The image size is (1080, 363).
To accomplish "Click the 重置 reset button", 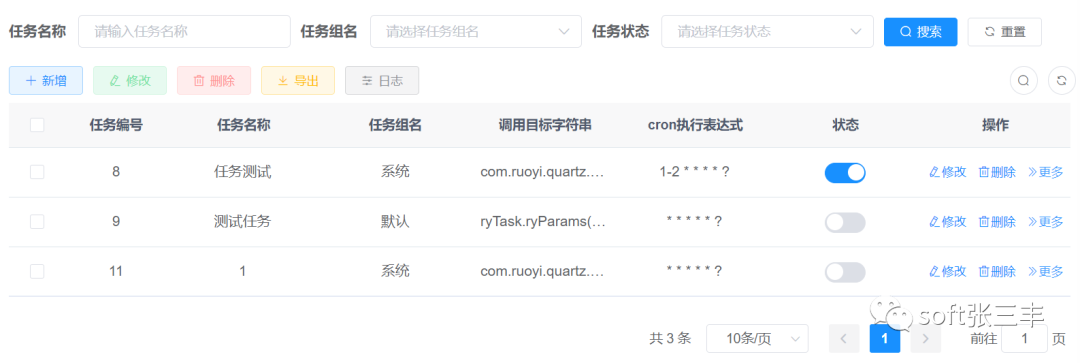I will coord(1004,32).
